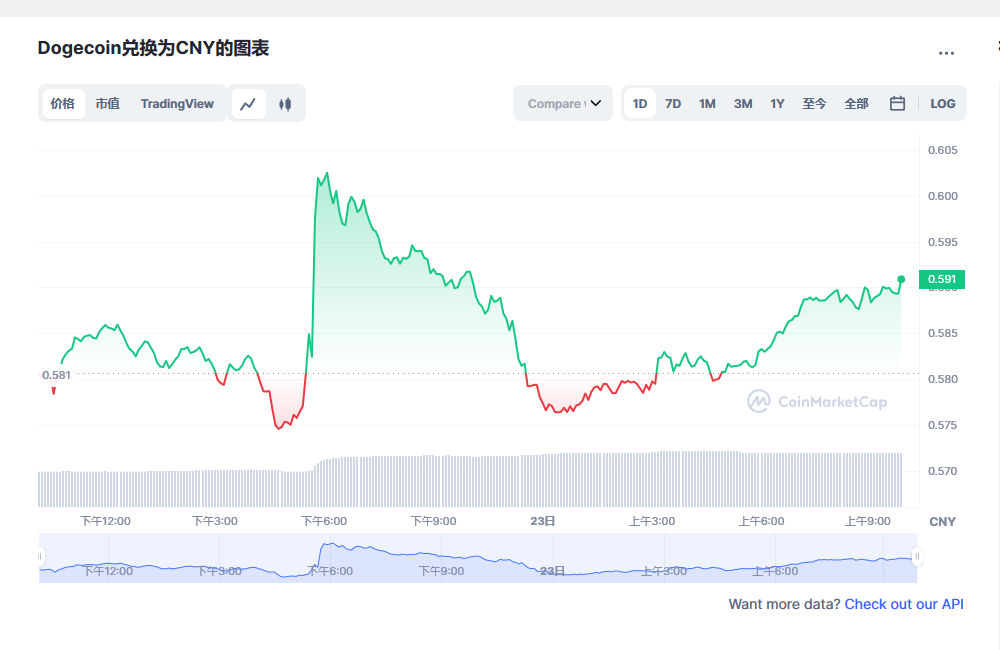Image resolution: width=1000 pixels, height=650 pixels.
Task: Select the 价格 tab
Action: [62, 103]
